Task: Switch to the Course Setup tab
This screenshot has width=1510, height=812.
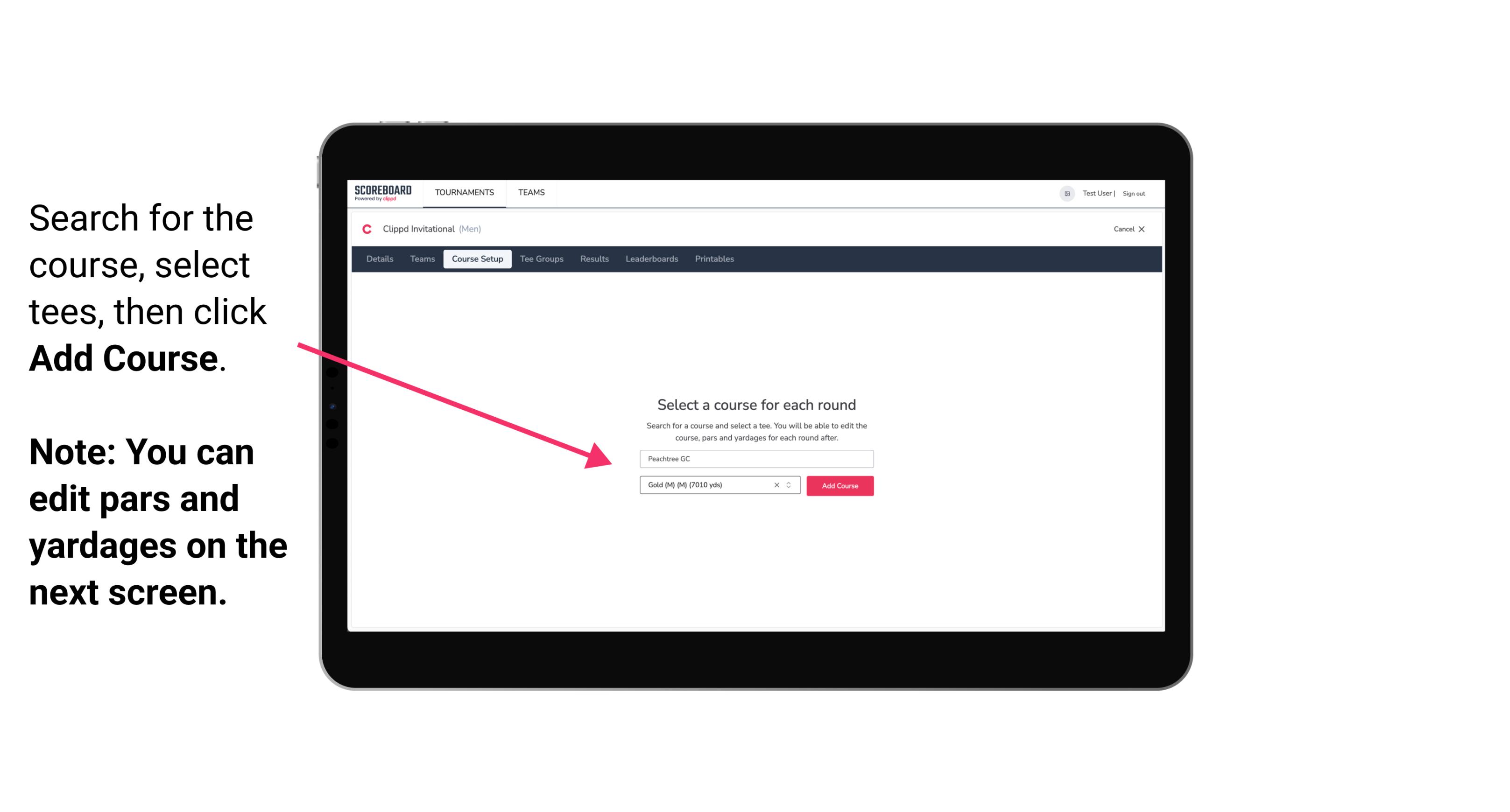Action: pyautogui.click(x=477, y=259)
